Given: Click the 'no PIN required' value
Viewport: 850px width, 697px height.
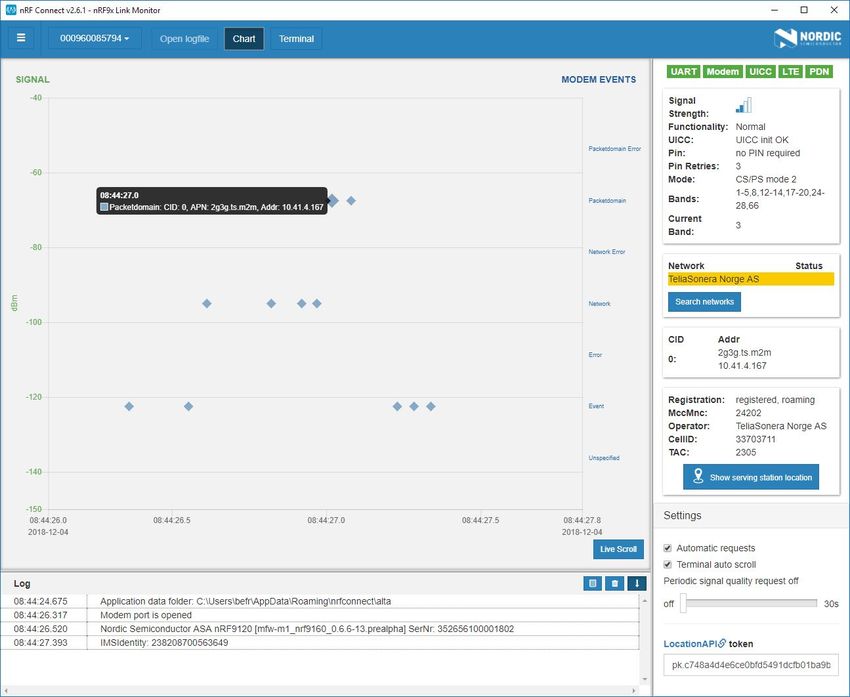Looking at the screenshot, I should click(x=768, y=153).
